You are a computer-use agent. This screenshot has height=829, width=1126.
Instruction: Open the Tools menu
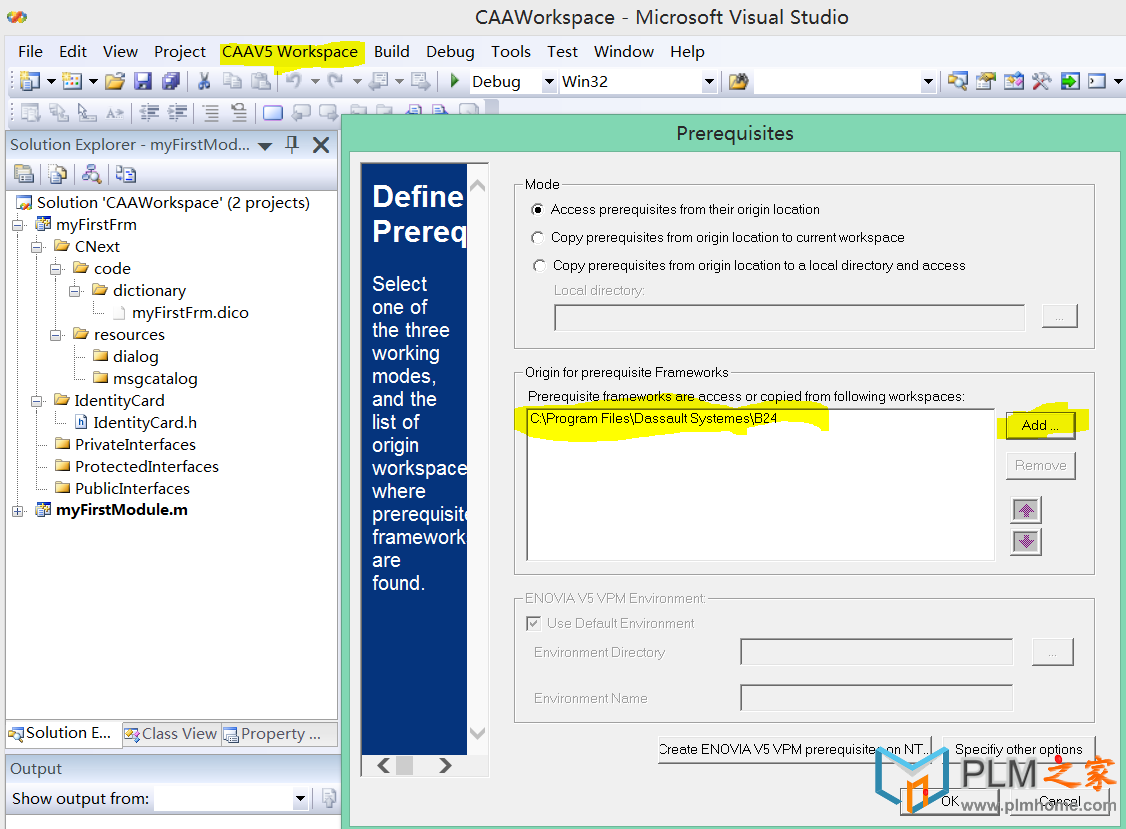pyautogui.click(x=511, y=52)
